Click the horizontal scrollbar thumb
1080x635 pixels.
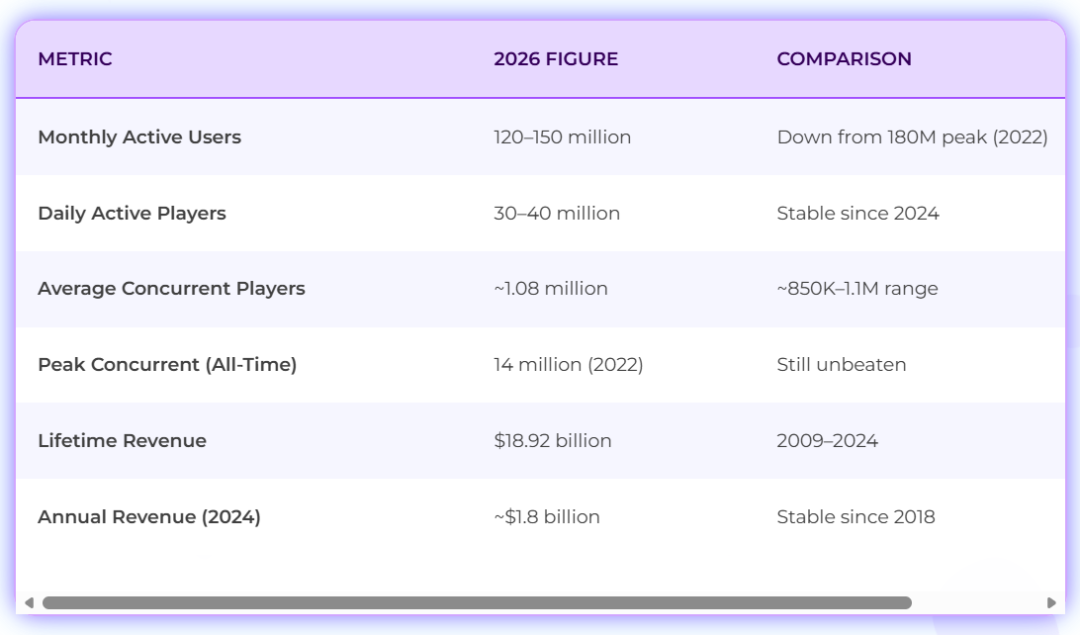point(477,603)
